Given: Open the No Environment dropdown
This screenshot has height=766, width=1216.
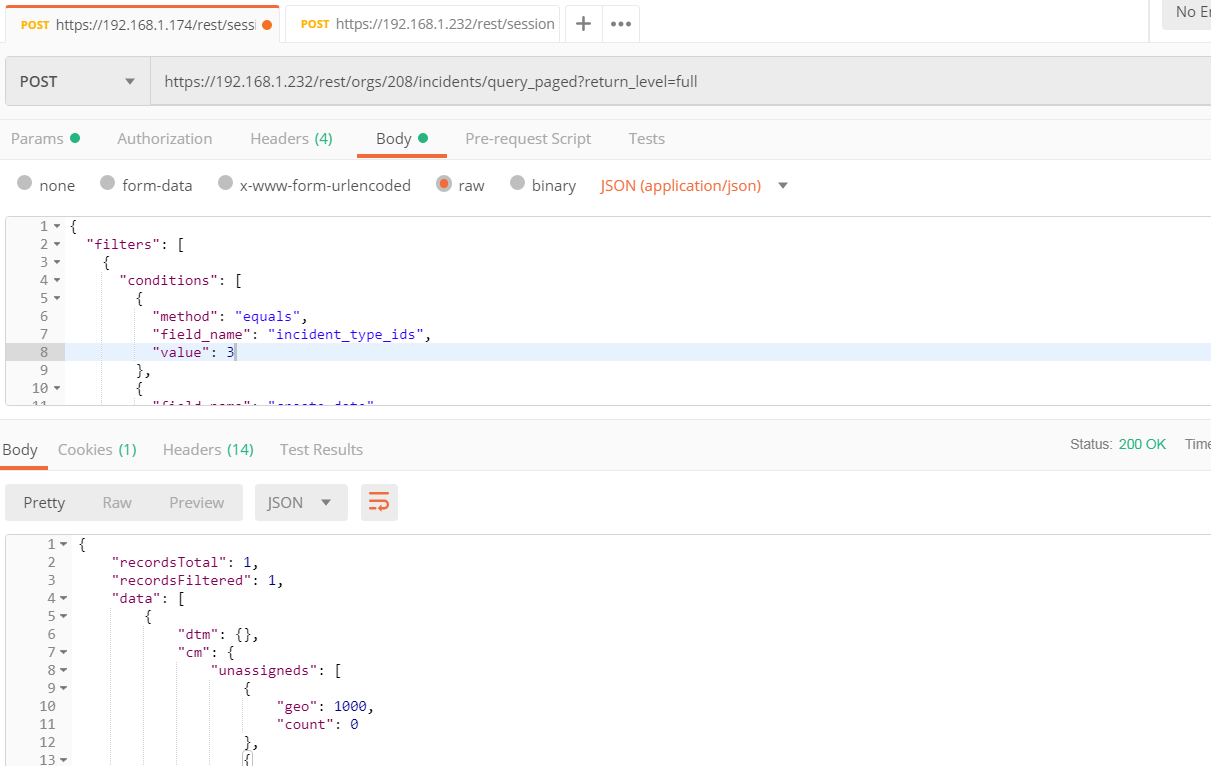Looking at the screenshot, I should 1188,12.
